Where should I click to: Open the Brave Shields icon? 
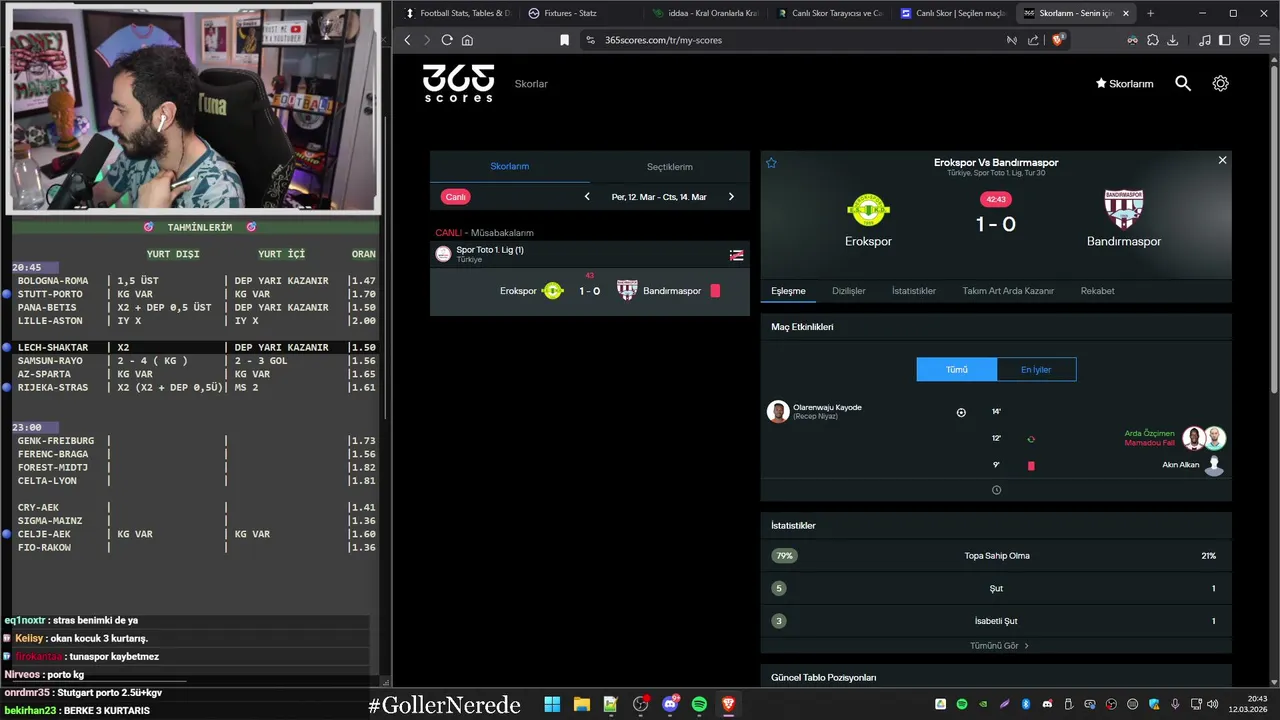tap(1058, 40)
